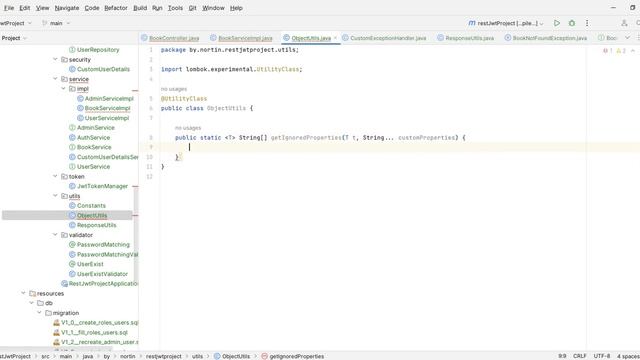Viewport: 640px width, 360px height.
Task: Click the security package folder icon
Action: coord(64,59)
